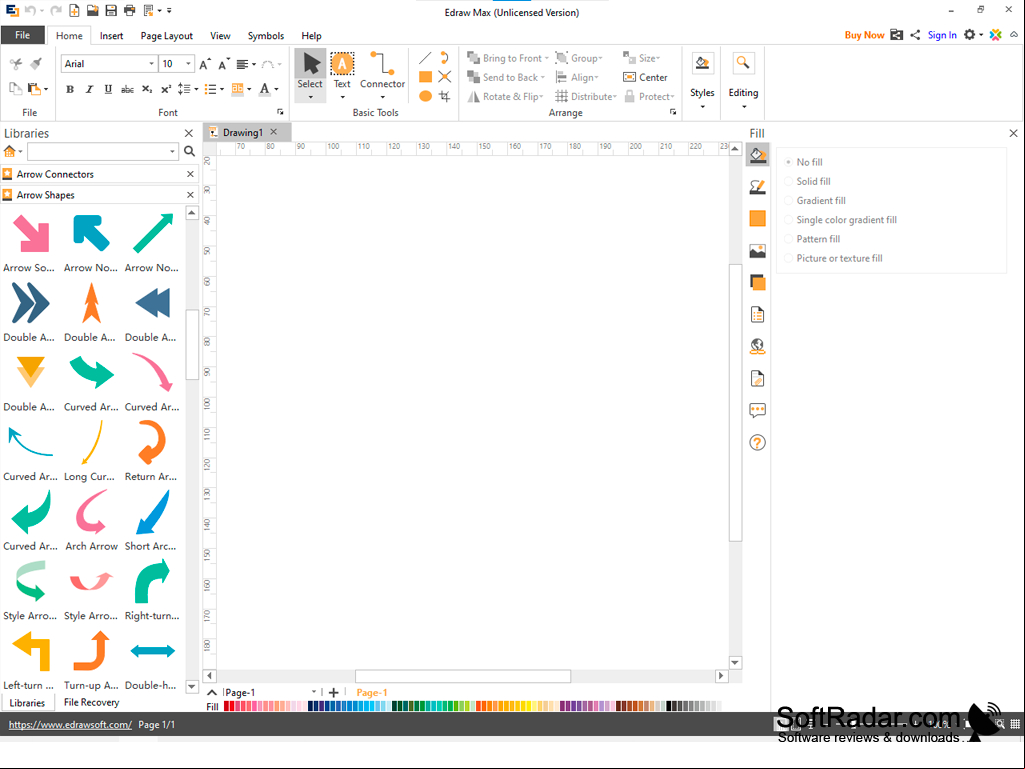The height and width of the screenshot is (769, 1025).
Task: Click the Format Painter icon
Action: [x=36, y=63]
